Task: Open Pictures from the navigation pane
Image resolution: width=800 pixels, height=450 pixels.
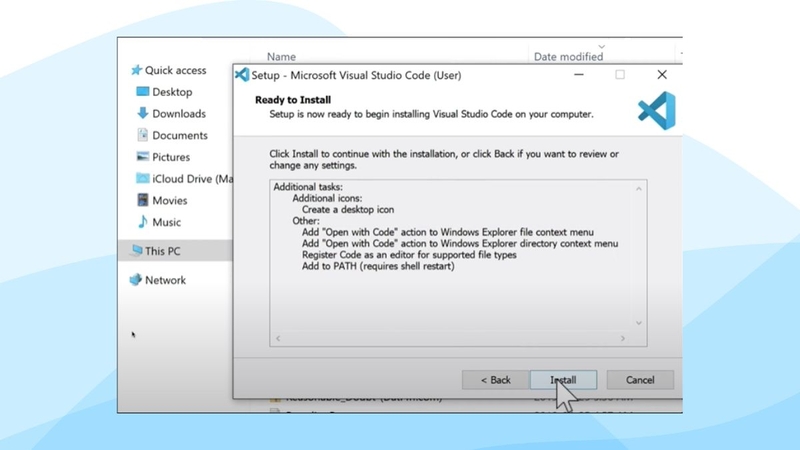Action: coord(171,157)
